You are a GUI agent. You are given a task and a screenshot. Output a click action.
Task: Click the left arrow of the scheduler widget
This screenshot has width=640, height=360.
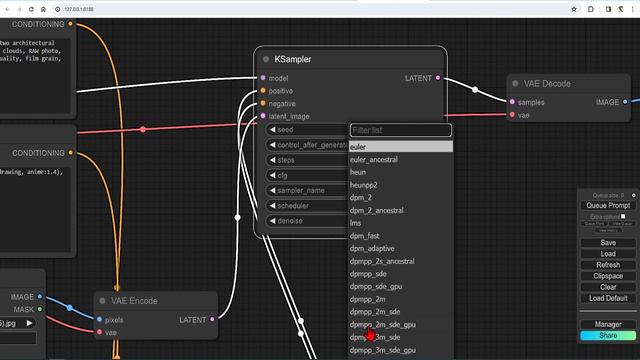pos(272,206)
